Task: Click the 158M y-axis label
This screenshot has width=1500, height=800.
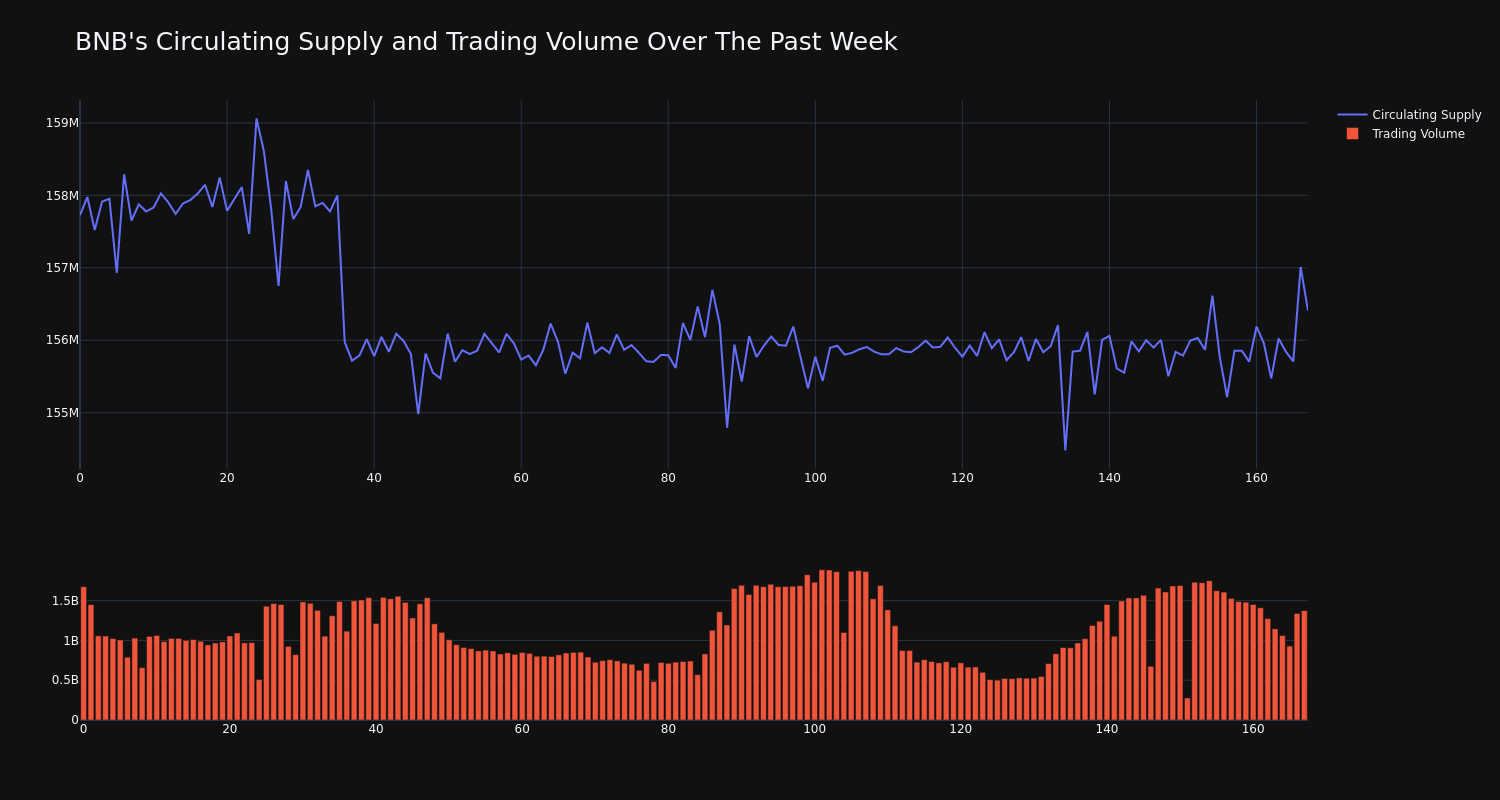Action: (62, 196)
